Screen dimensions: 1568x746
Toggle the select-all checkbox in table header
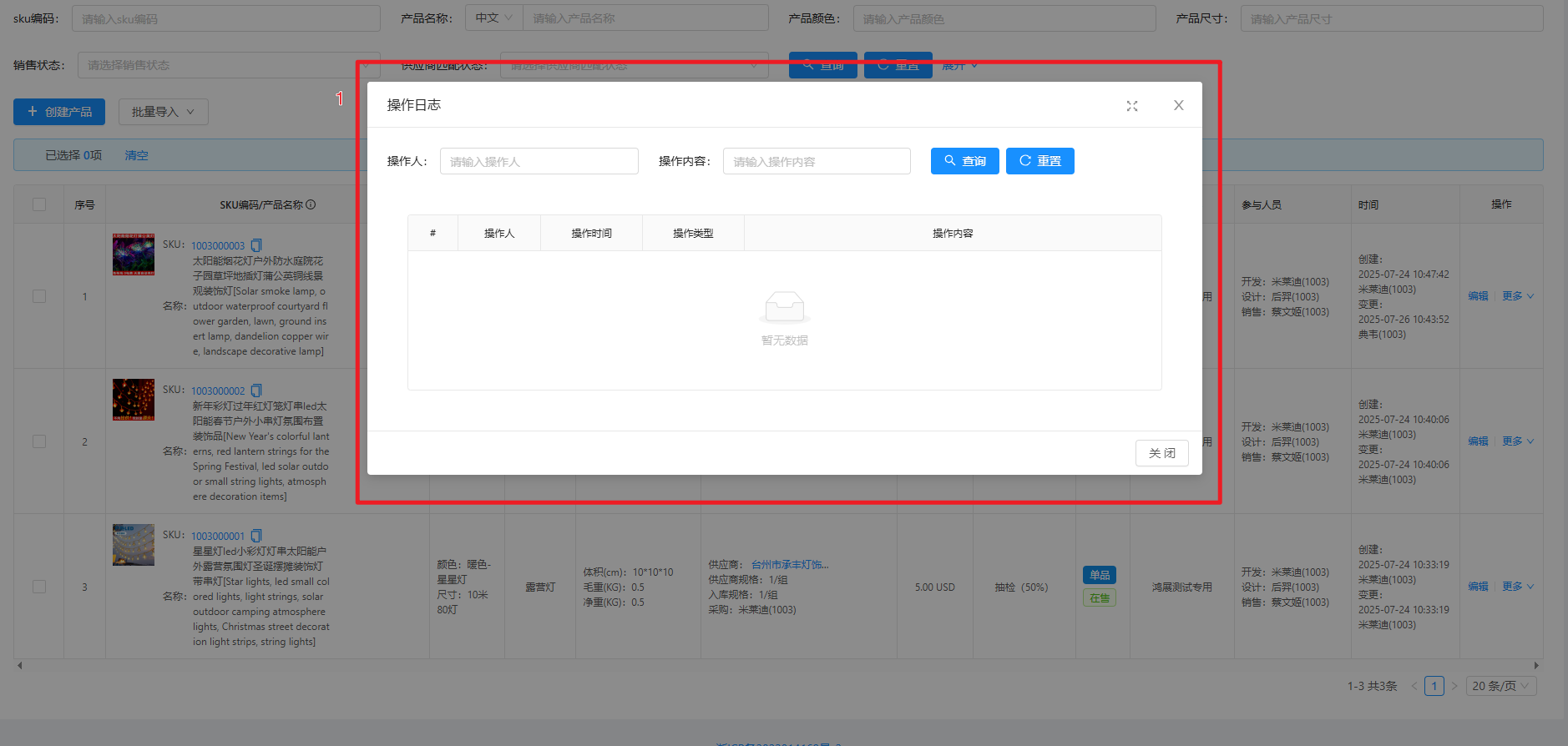point(39,204)
